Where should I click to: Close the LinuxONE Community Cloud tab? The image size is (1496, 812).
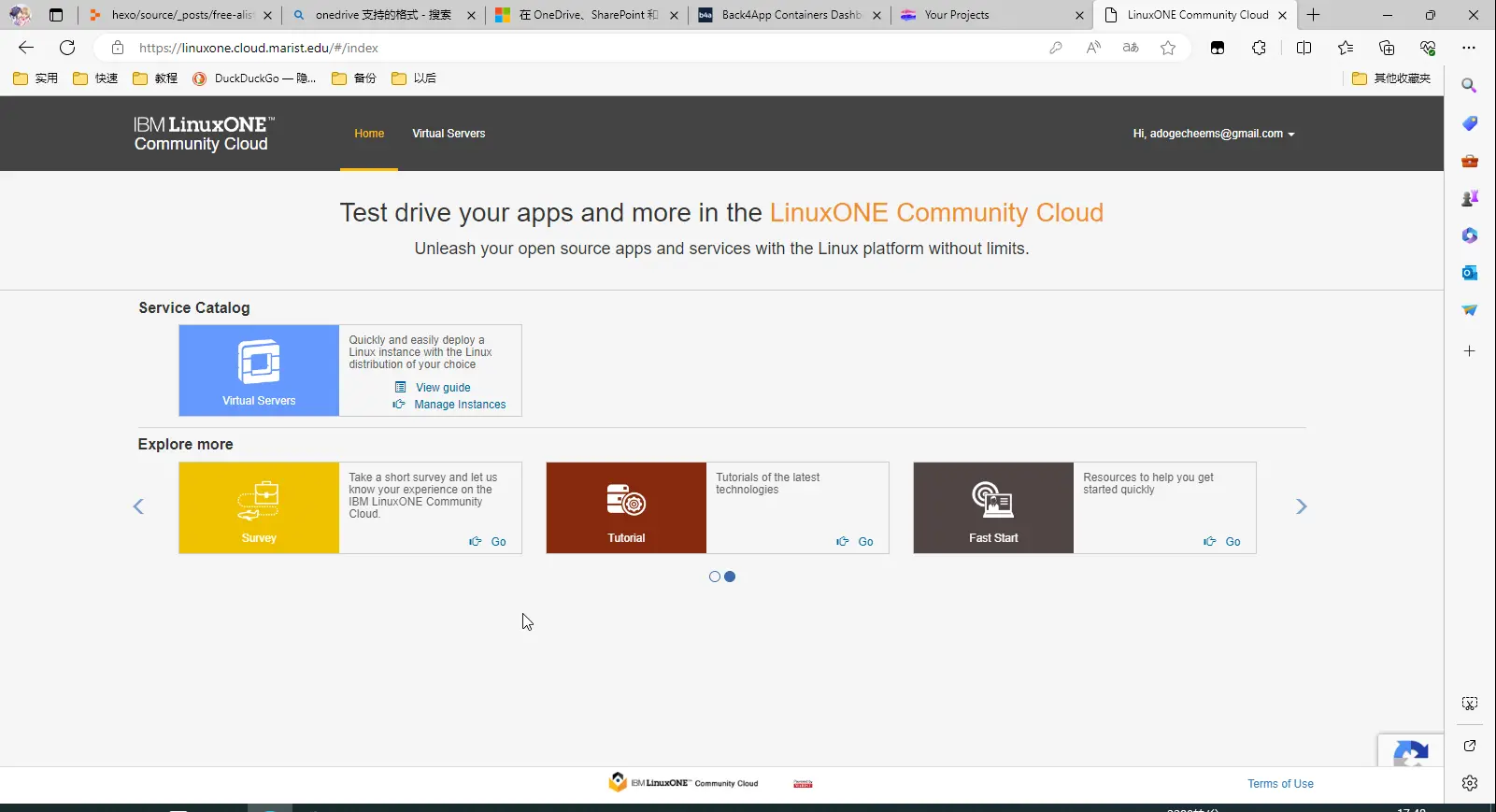tap(1282, 15)
